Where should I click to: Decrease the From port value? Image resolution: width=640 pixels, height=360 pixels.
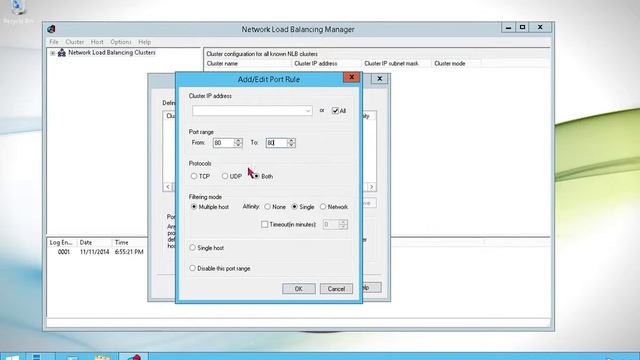click(238, 145)
